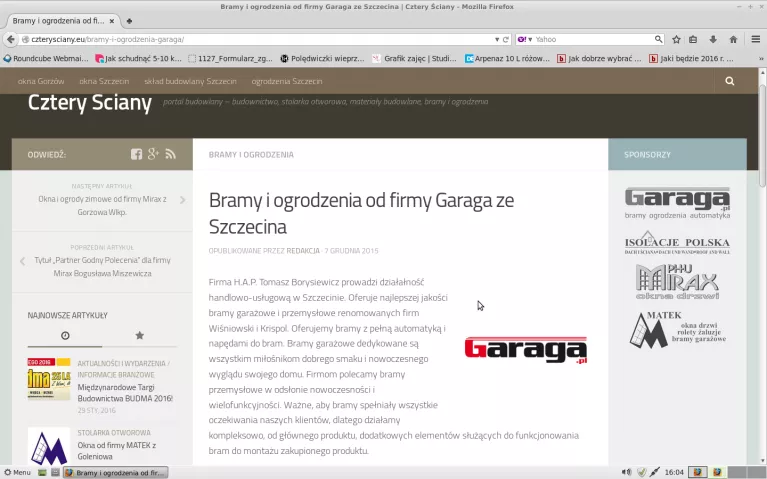Click the browser Back arrow button
Screen dimensions: 767x479
coord(10,39)
